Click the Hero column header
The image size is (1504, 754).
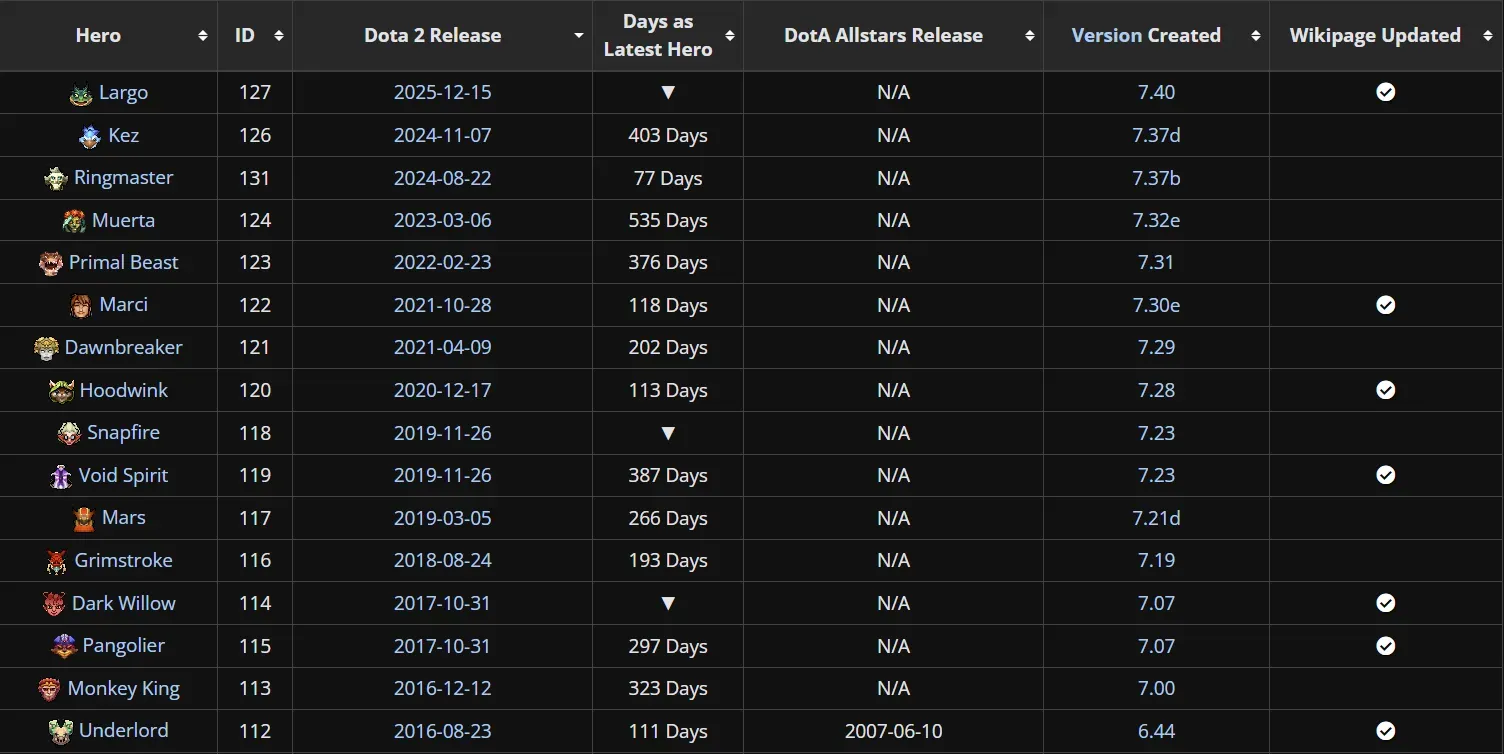click(x=98, y=36)
